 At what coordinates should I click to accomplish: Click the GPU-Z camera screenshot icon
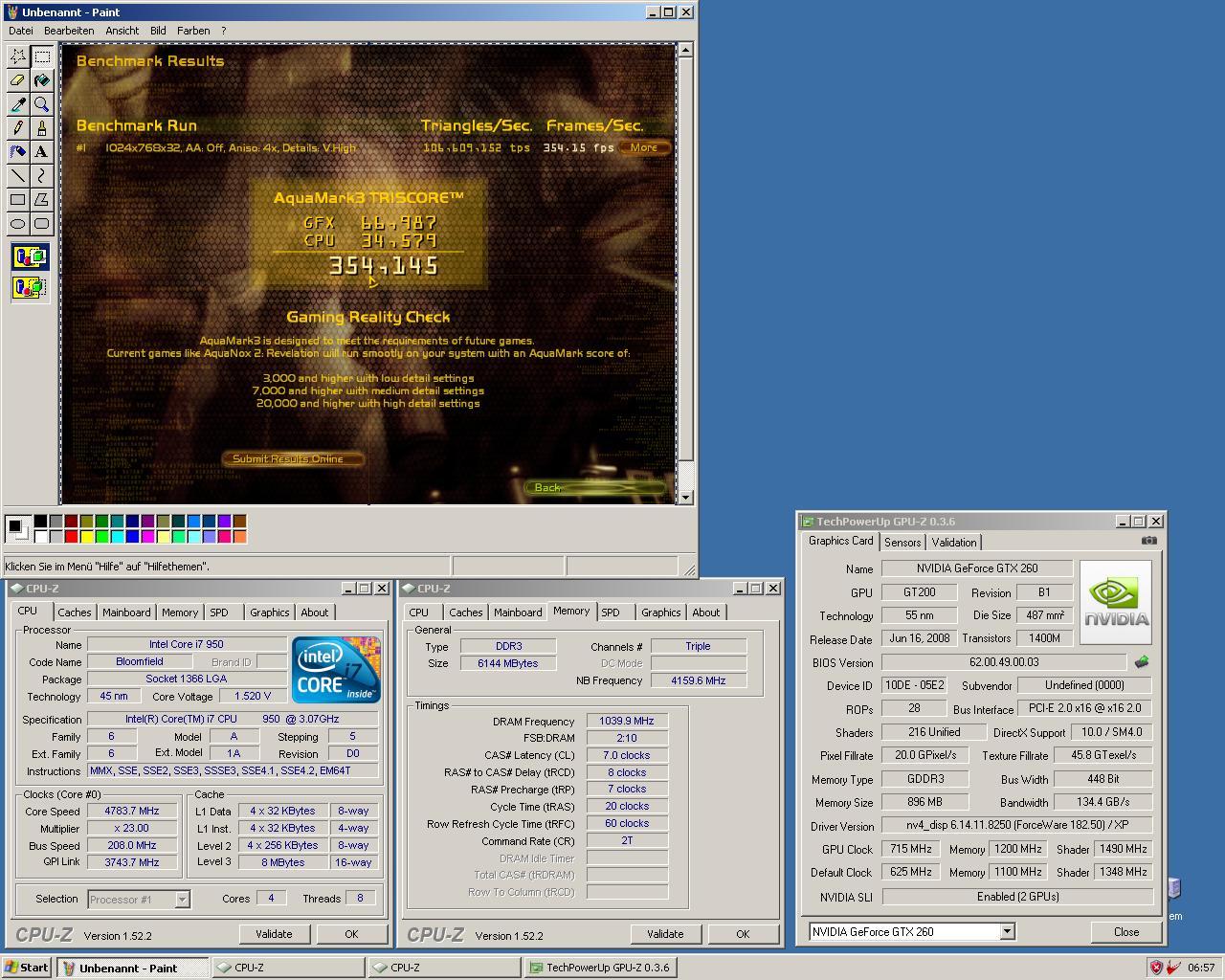(x=1148, y=541)
